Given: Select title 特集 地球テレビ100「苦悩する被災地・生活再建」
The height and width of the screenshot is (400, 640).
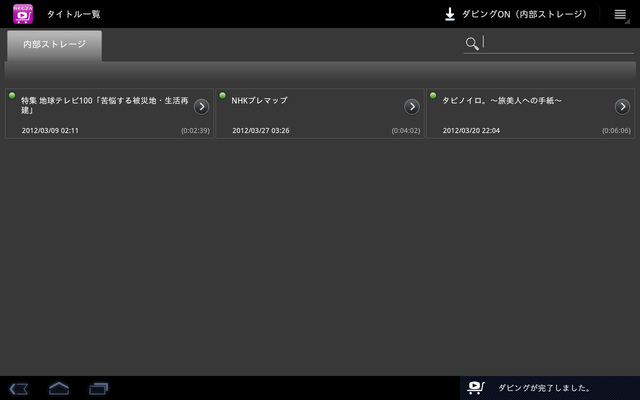Looking at the screenshot, I should pyautogui.click(x=105, y=105).
